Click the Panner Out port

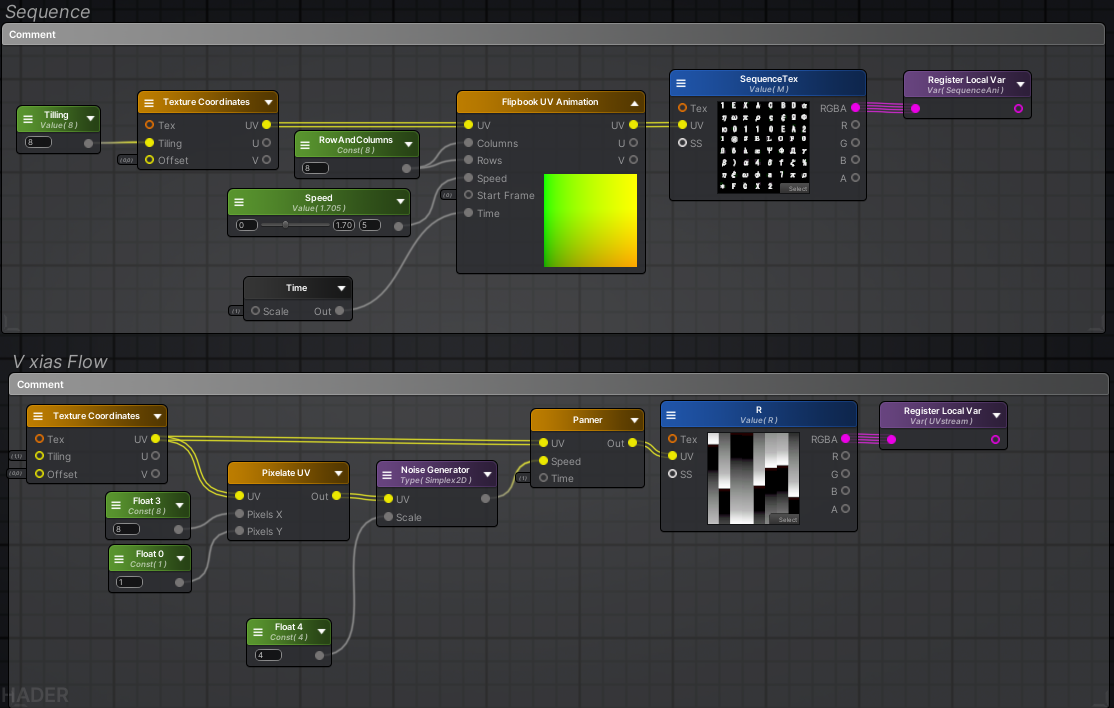pyautogui.click(x=632, y=443)
